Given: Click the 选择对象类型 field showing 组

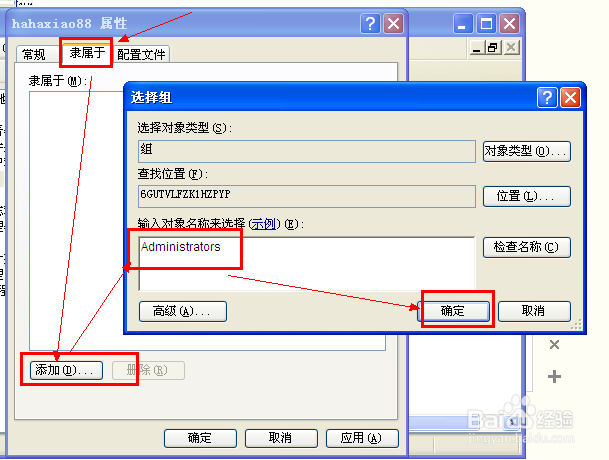Looking at the screenshot, I should click(307, 151).
